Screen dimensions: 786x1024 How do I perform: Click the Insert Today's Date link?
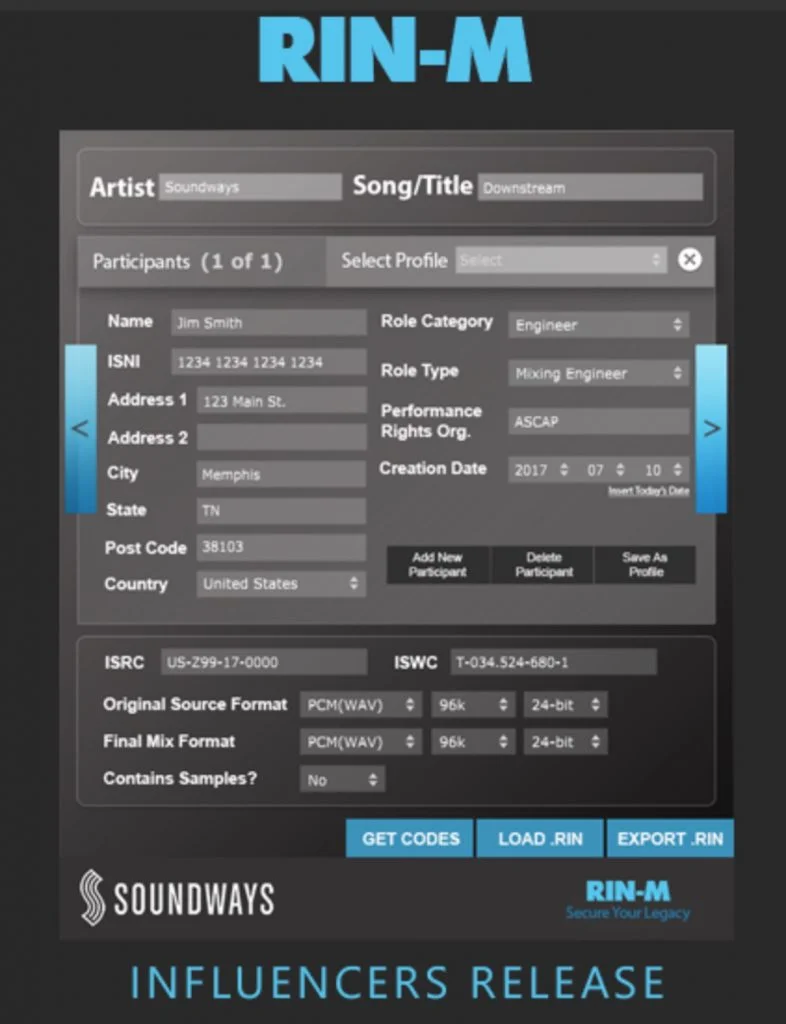click(648, 491)
